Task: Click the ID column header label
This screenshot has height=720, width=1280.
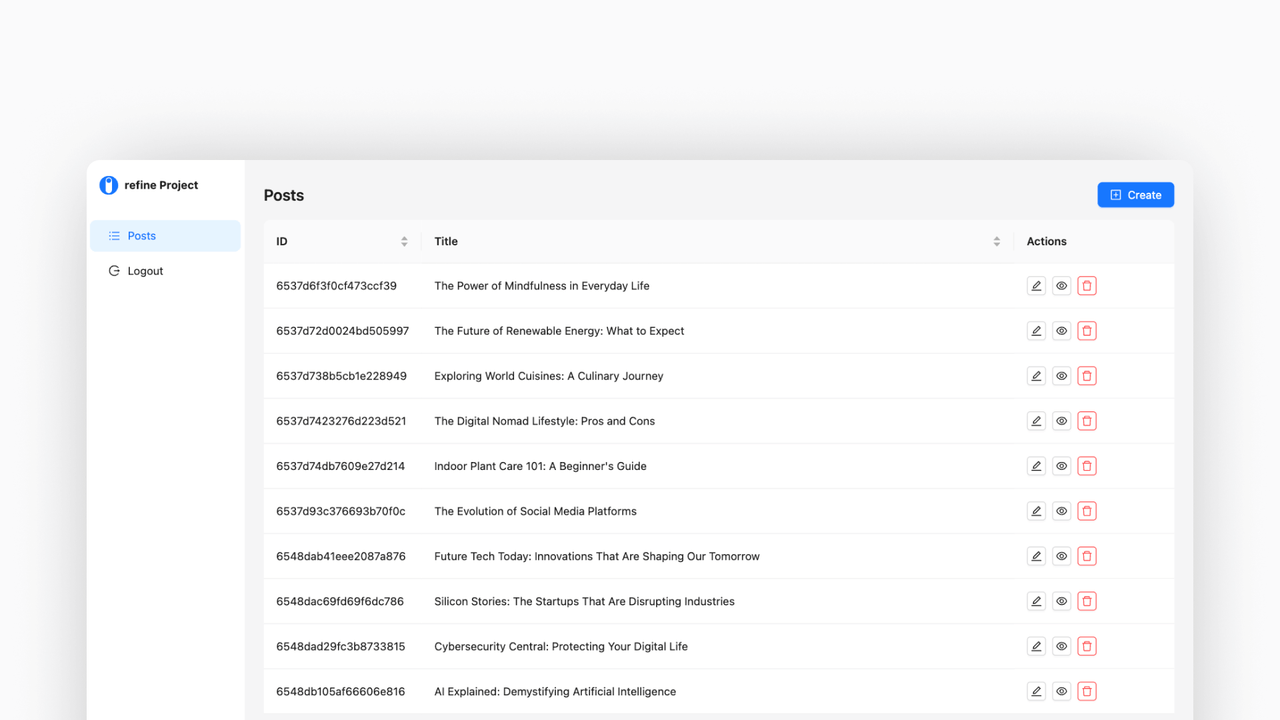Action: [282, 241]
